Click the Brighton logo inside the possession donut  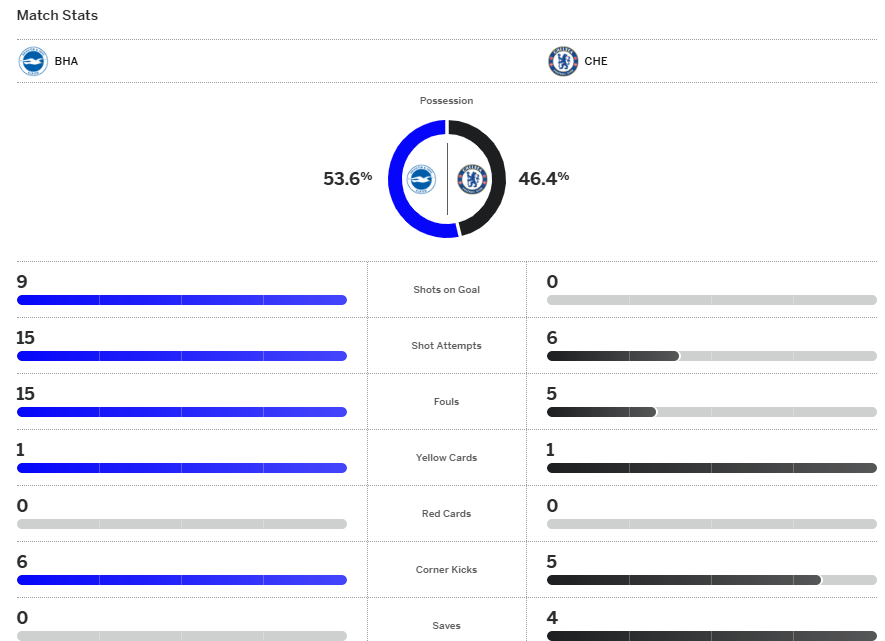tap(420, 179)
